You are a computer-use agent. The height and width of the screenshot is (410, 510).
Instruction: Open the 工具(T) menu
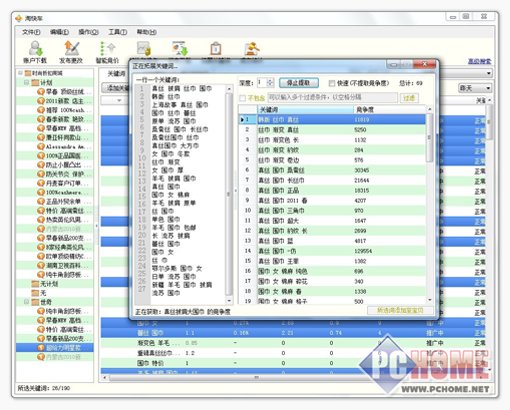click(x=117, y=32)
